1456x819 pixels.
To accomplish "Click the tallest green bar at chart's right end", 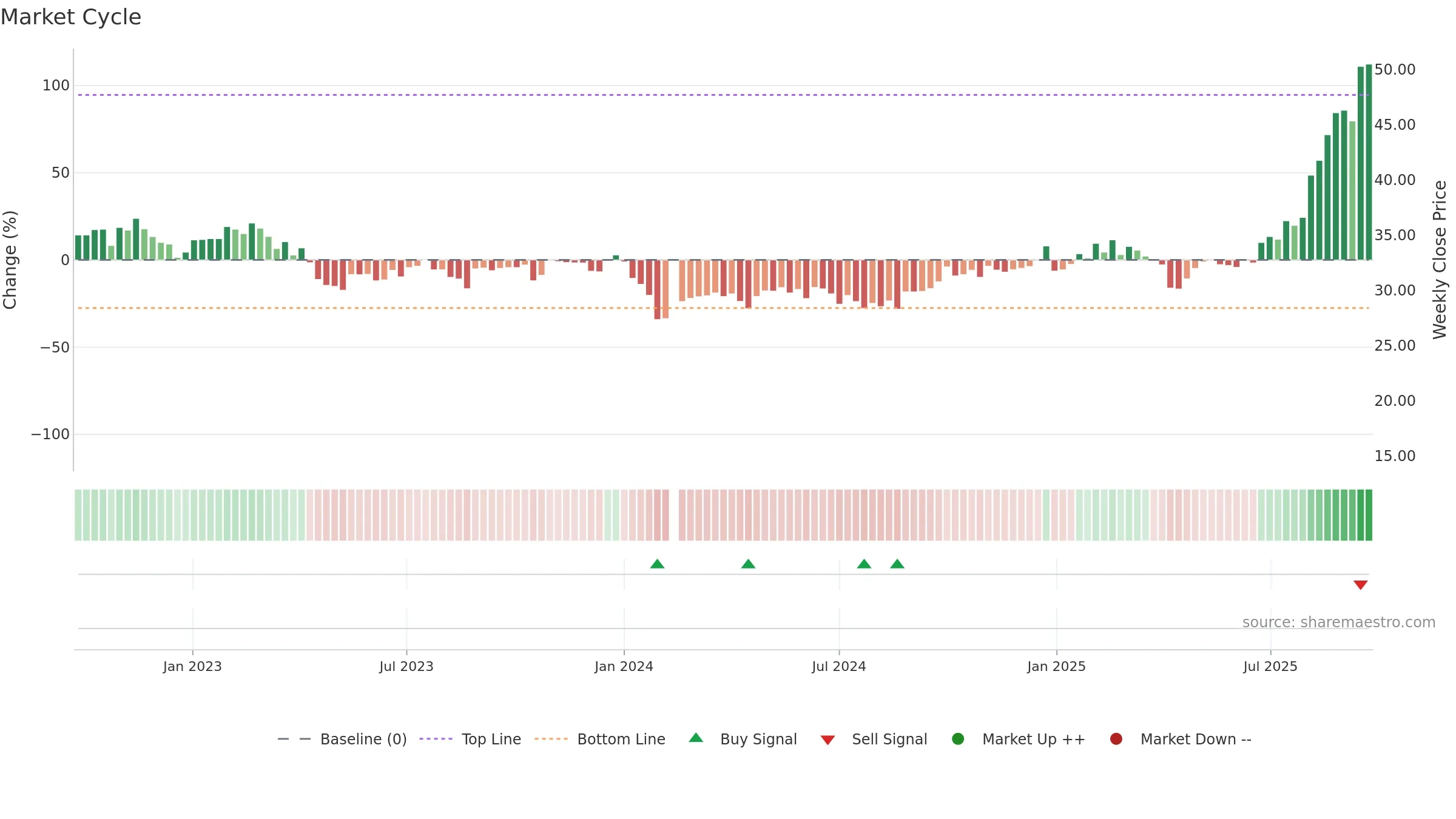I will pyautogui.click(x=1369, y=162).
